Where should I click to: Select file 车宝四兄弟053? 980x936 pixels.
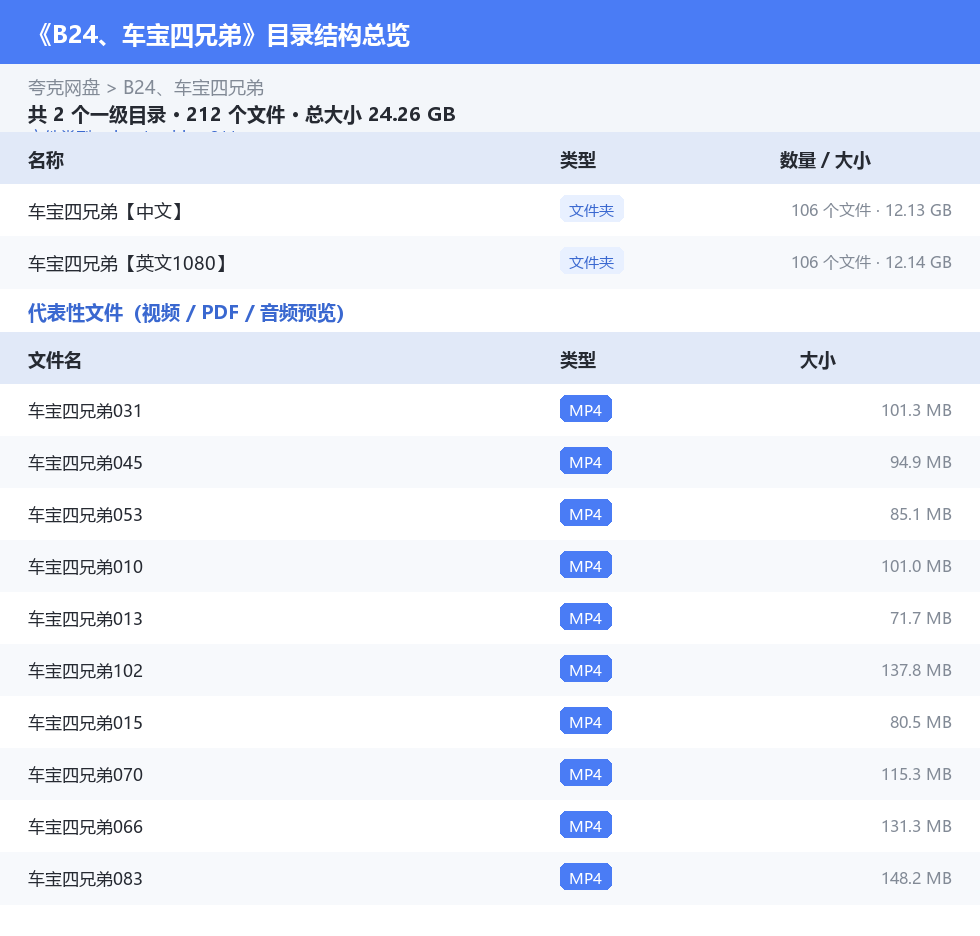tap(85, 514)
